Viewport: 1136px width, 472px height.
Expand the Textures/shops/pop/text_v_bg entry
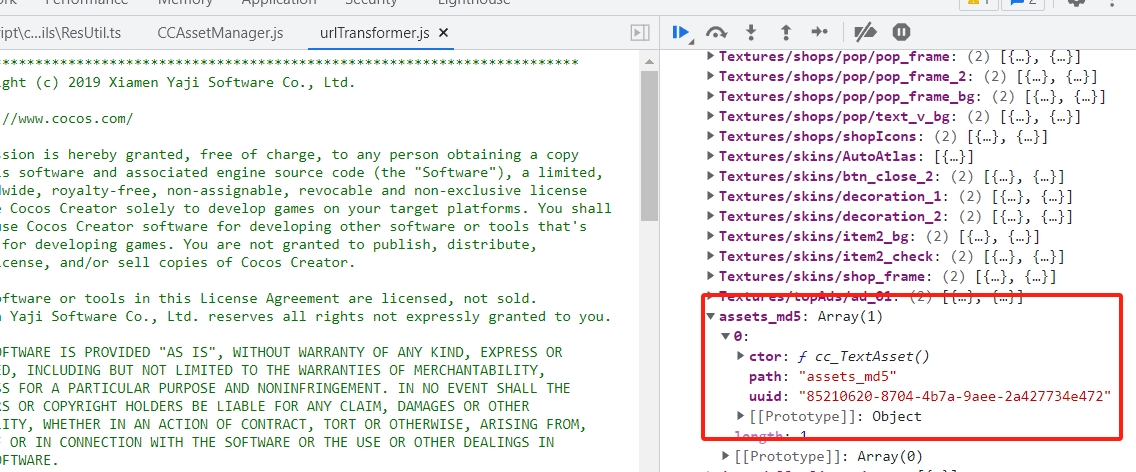[x=711, y=116]
